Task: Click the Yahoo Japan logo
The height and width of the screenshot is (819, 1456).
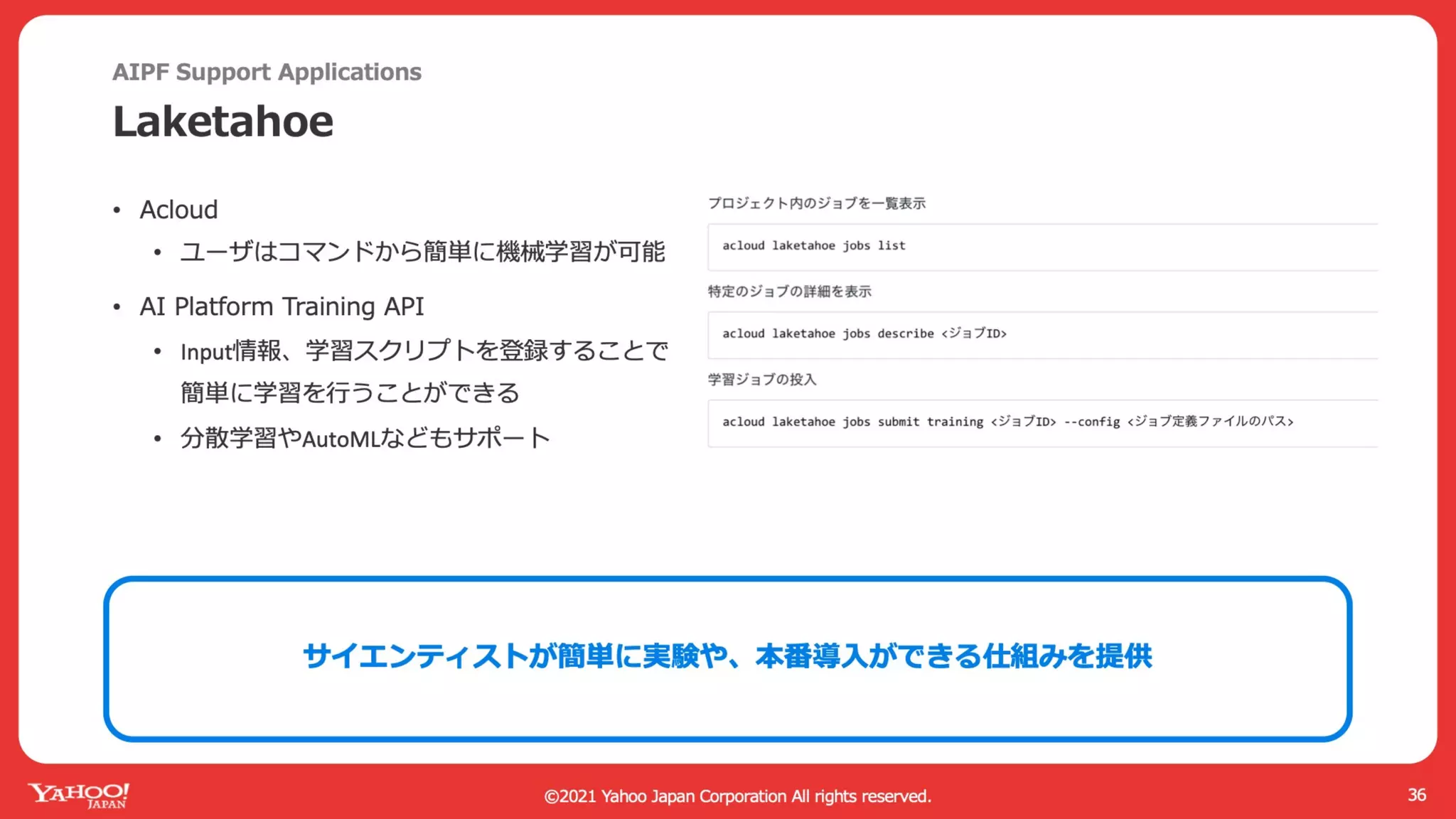Action: pos(79,795)
